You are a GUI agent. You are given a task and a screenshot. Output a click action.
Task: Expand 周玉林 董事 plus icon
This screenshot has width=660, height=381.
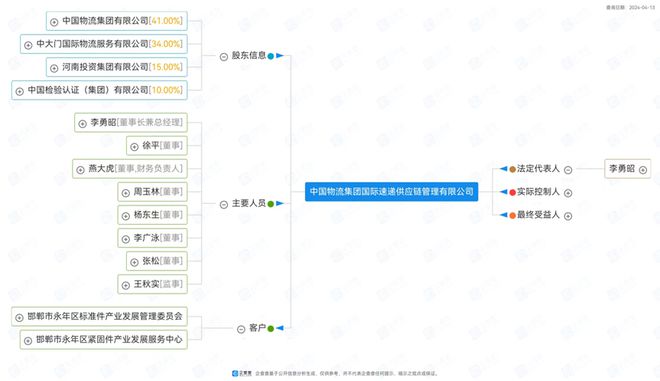pos(125,193)
